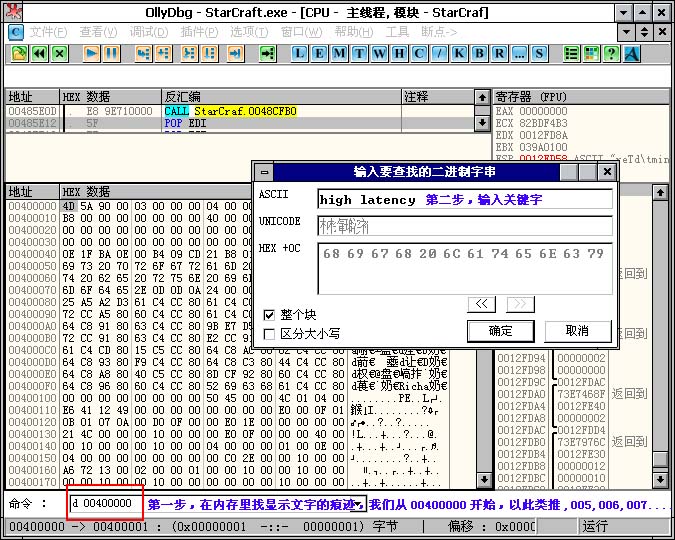
Task: Confirm the search with 确定
Action: click(501, 331)
